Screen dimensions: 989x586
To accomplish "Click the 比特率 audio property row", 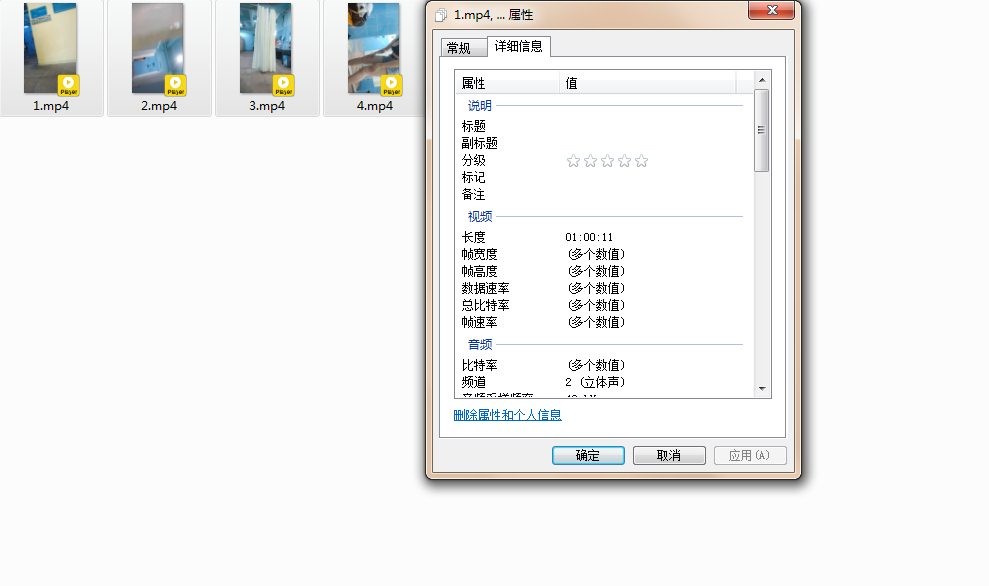I will click(x=604, y=365).
